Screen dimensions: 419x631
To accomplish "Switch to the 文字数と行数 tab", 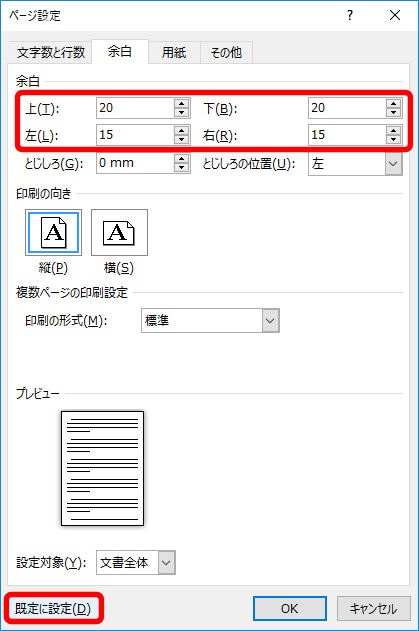I will [x=51, y=52].
